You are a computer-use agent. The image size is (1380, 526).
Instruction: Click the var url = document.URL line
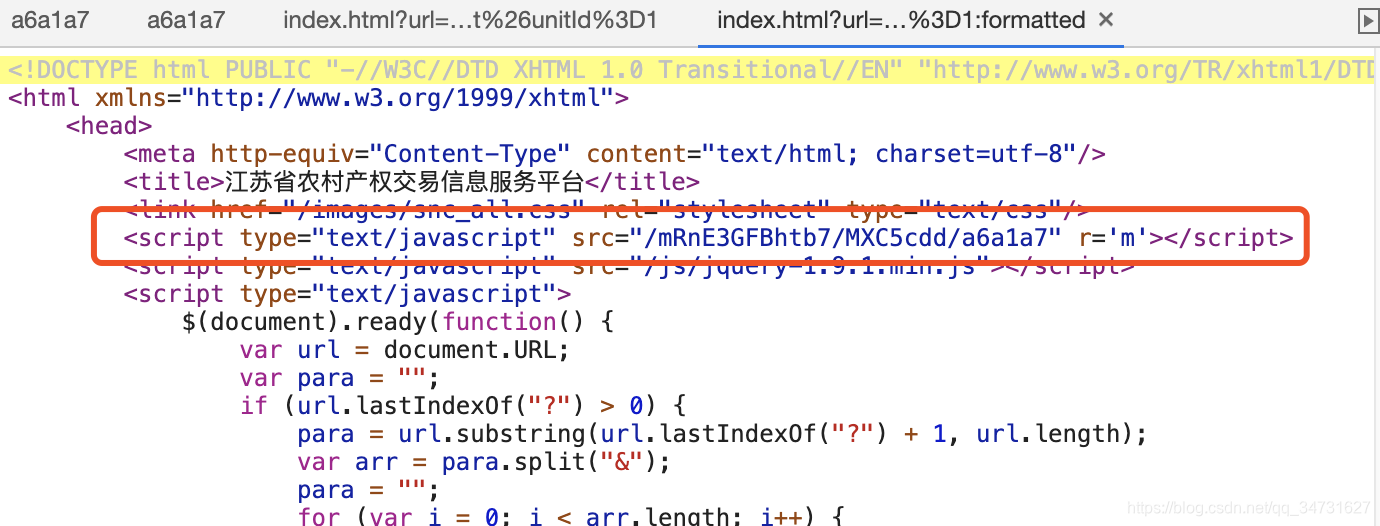[x=404, y=350]
